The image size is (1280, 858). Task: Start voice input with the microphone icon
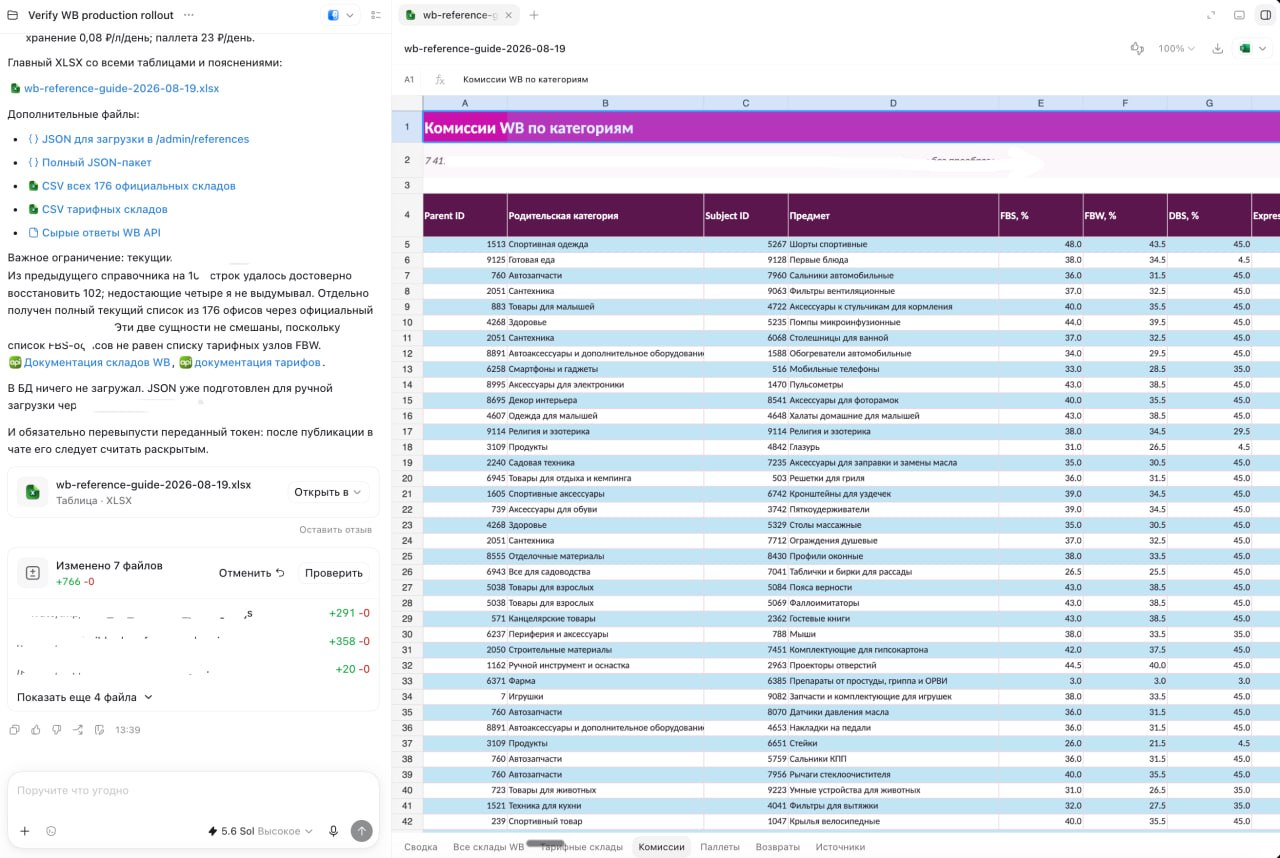pos(333,831)
